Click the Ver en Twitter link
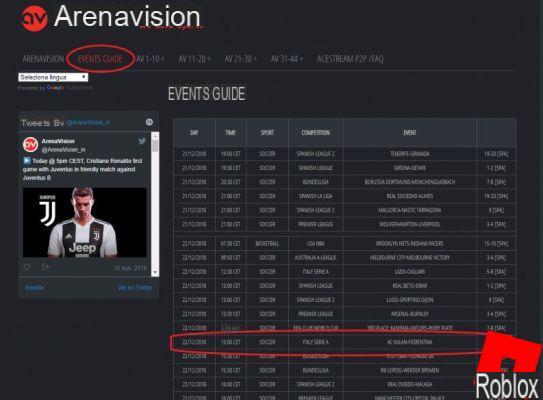This screenshot has height=400, width=543. tap(134, 287)
